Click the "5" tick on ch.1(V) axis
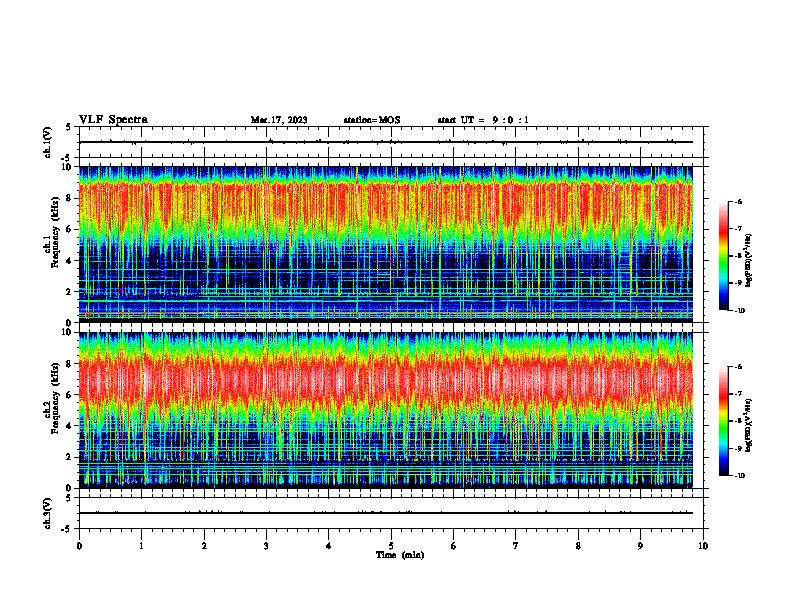 [69, 128]
